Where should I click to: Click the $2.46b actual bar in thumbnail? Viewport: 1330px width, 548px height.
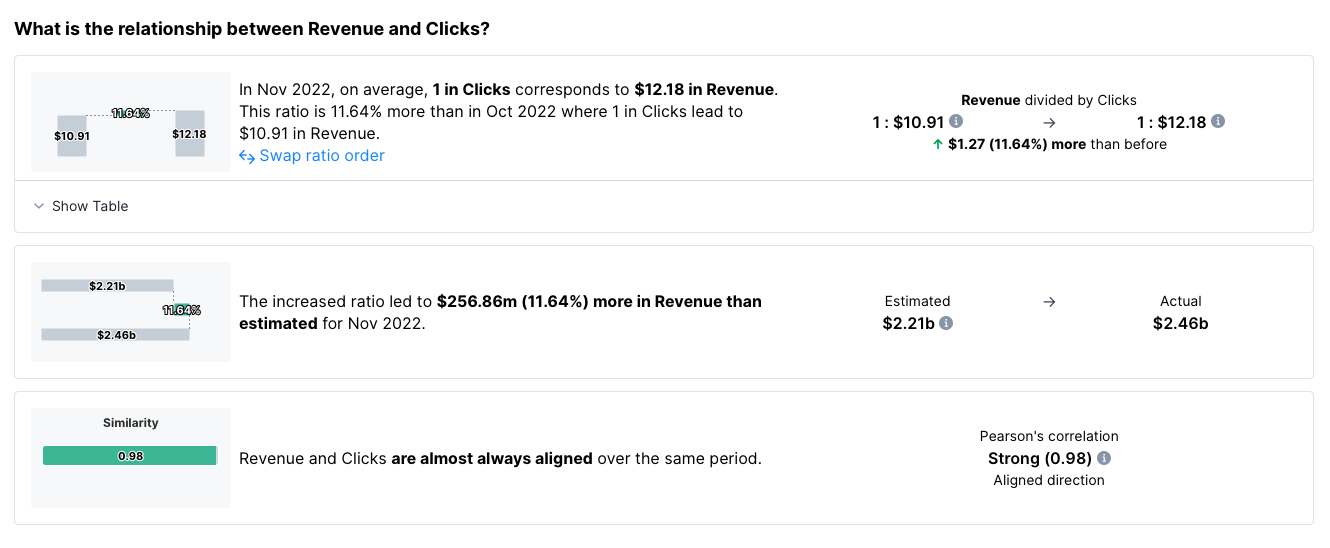[115, 335]
